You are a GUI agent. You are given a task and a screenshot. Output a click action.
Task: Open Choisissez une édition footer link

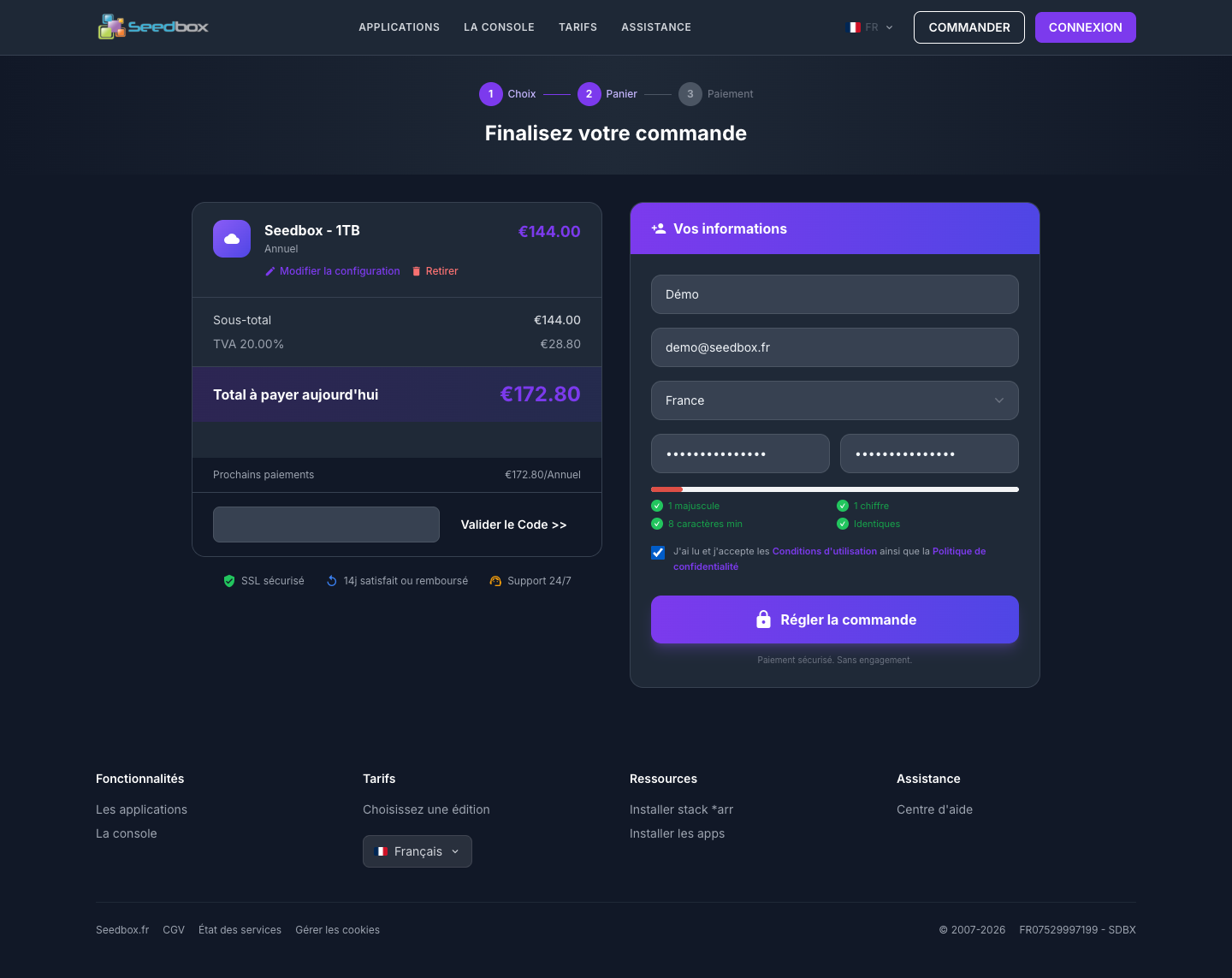click(x=426, y=809)
